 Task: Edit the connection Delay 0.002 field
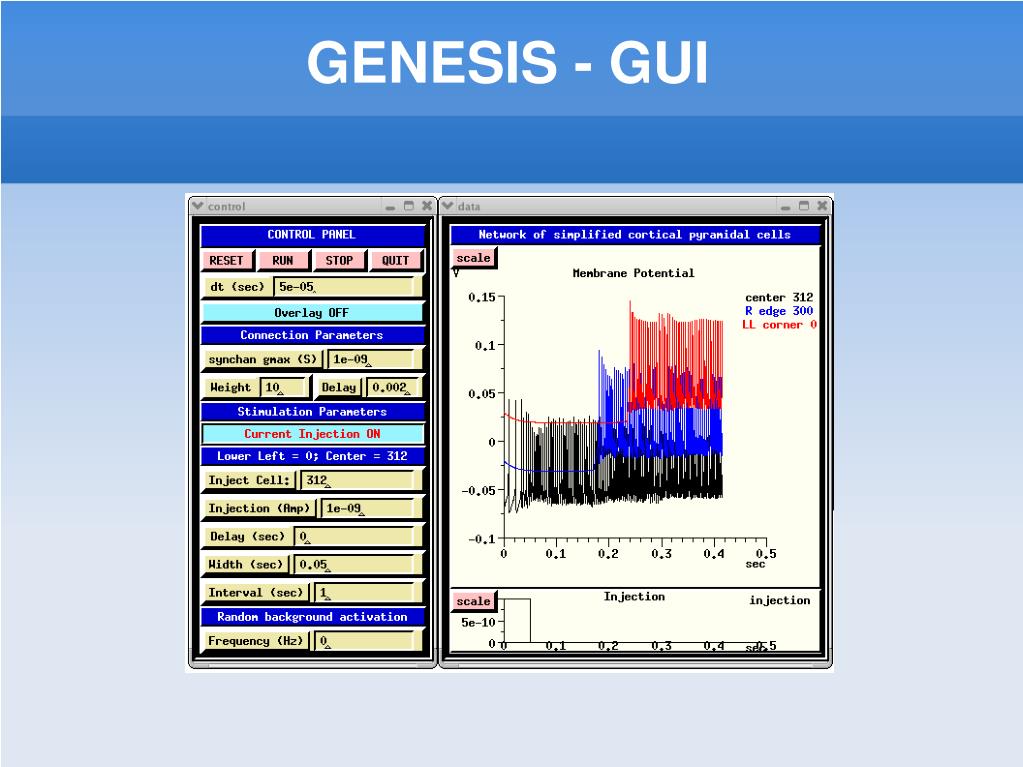click(393, 387)
